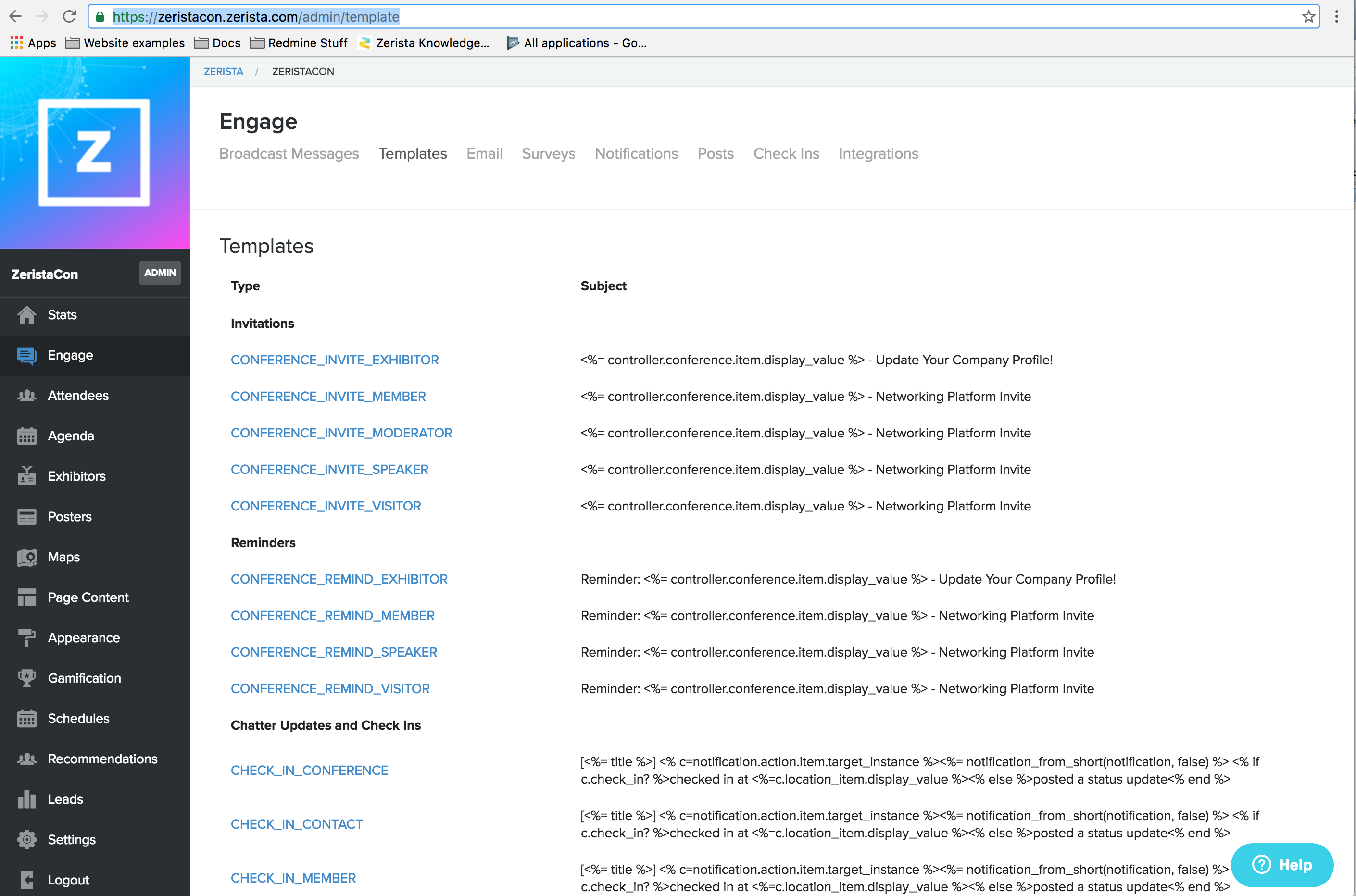This screenshot has height=896, width=1356.
Task: Switch to the Check Ins tab
Action: click(786, 154)
